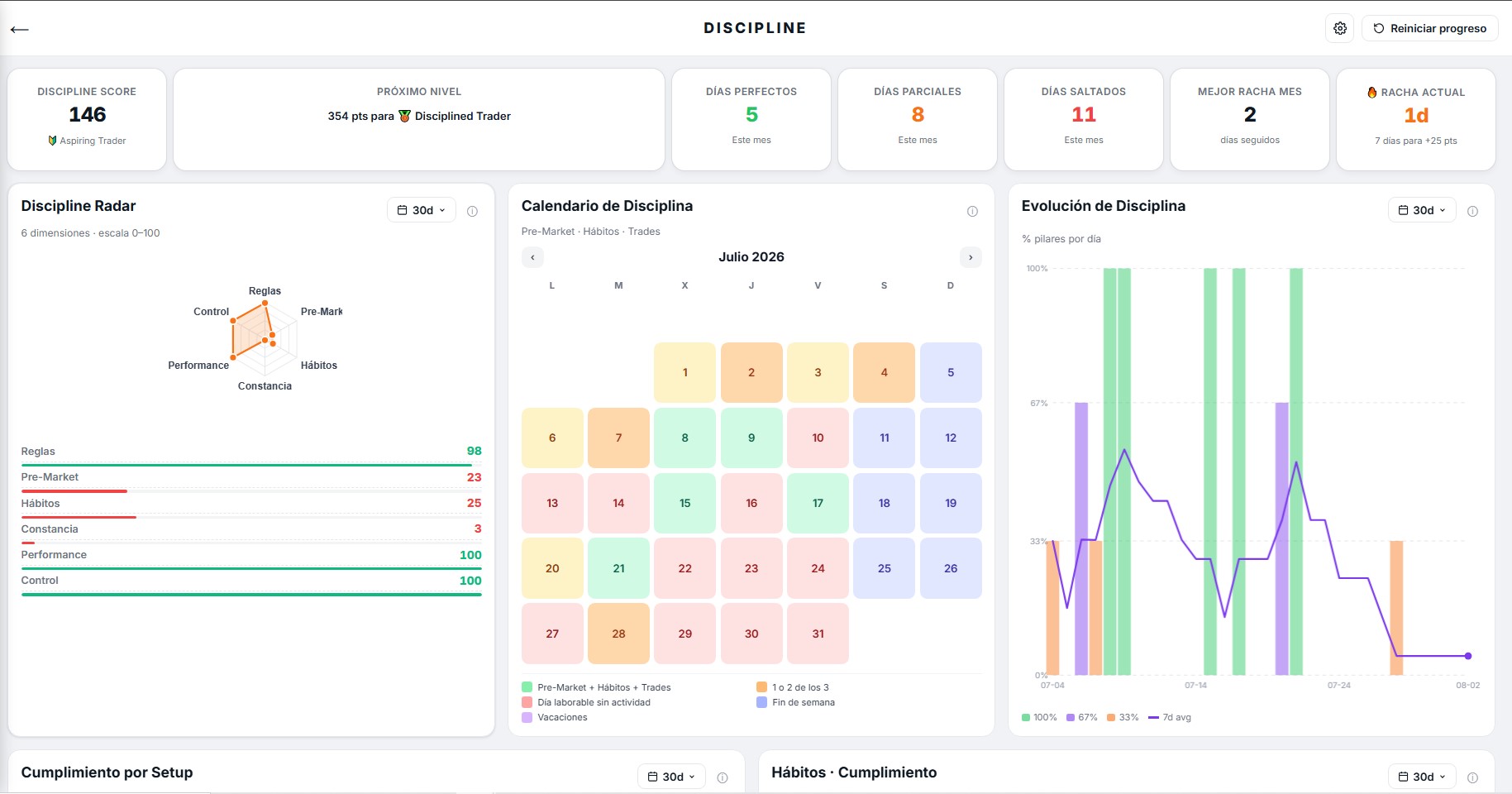Screen dimensions: 1512x794
Task: Click the red Día laborable sin actividad swatch
Action: tap(527, 702)
